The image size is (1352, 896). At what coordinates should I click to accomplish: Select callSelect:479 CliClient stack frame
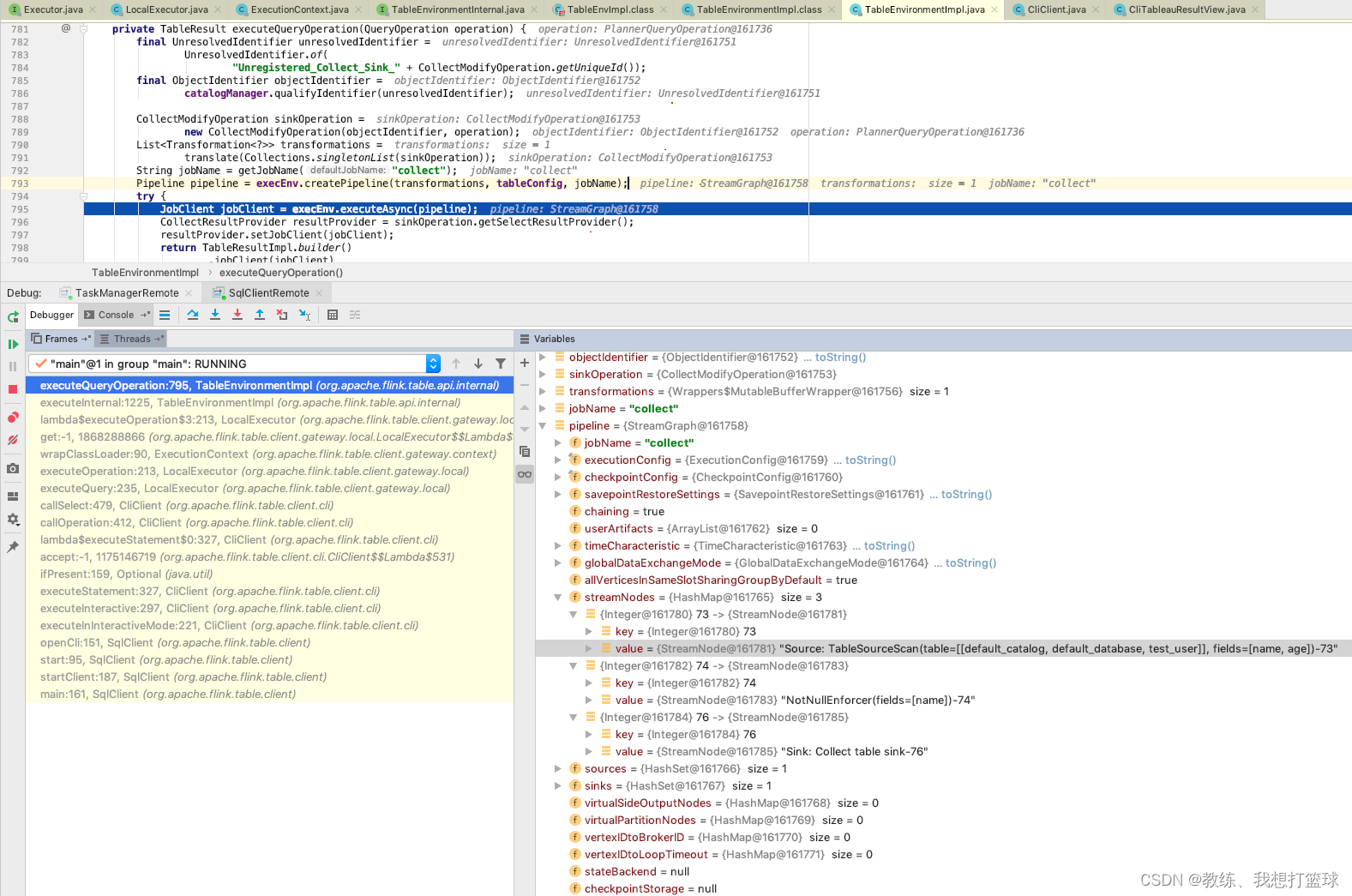click(x=269, y=506)
